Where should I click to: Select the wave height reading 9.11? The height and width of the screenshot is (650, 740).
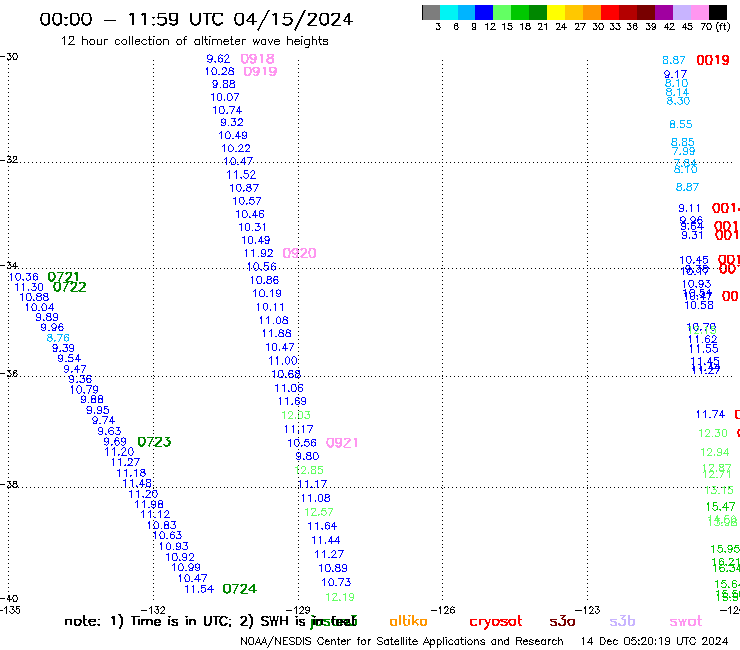(x=690, y=208)
